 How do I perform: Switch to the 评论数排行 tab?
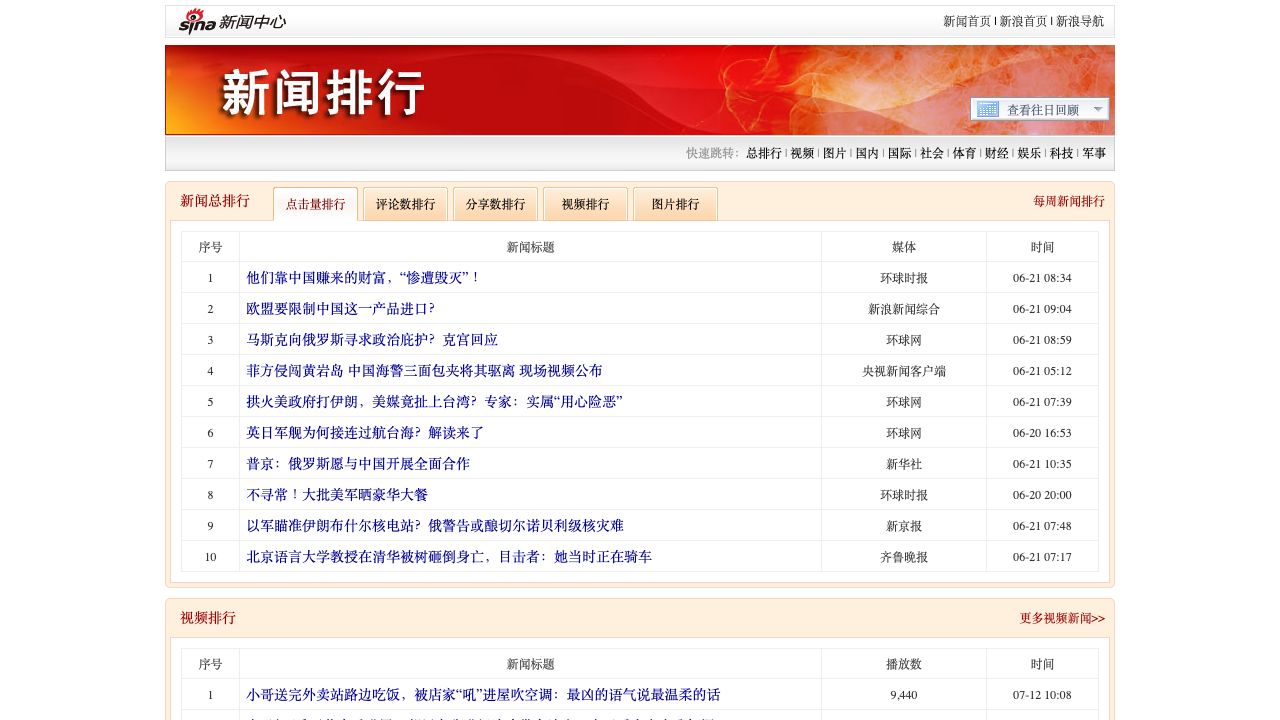point(405,204)
